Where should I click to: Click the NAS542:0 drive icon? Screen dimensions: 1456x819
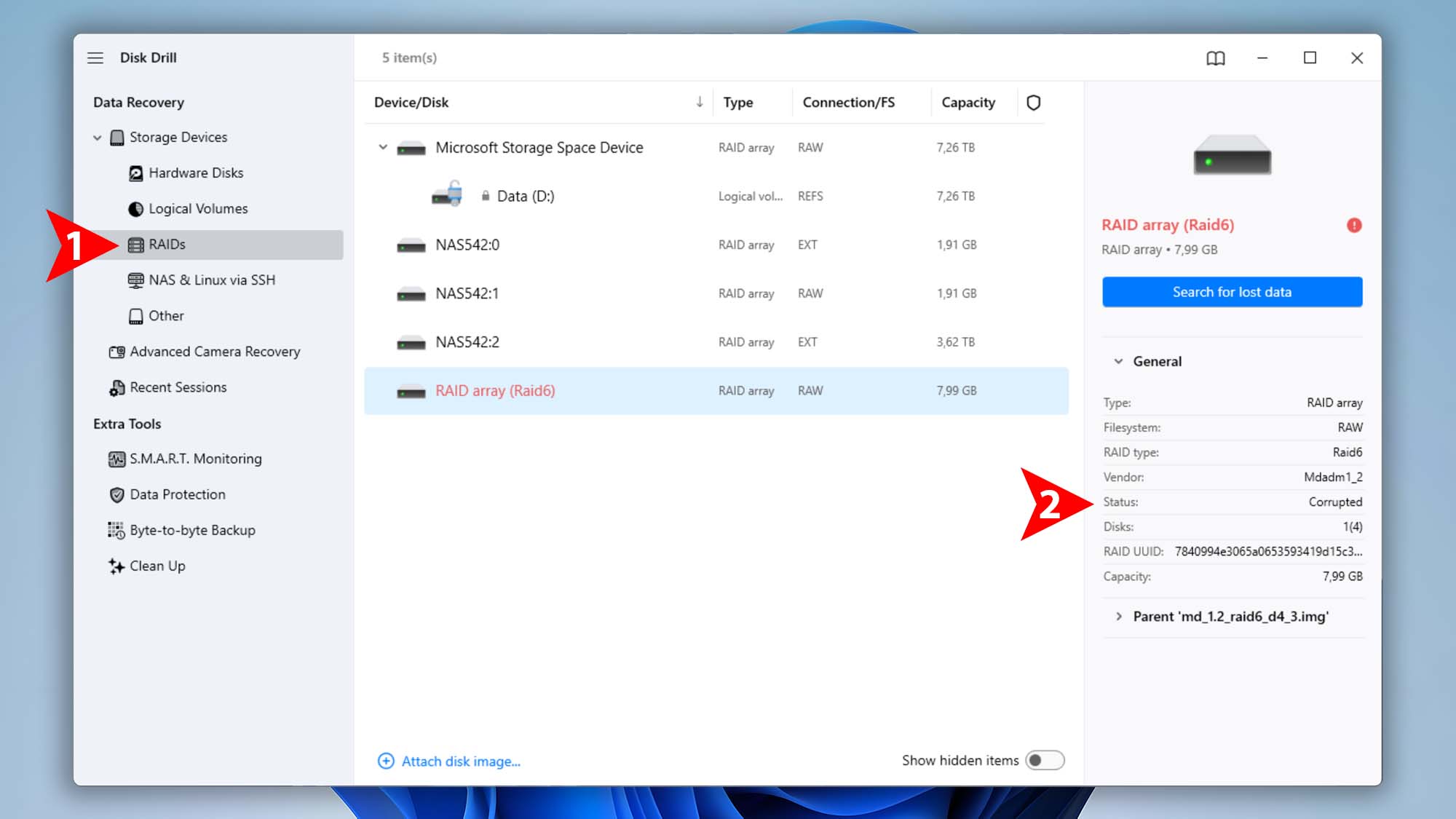(x=411, y=246)
